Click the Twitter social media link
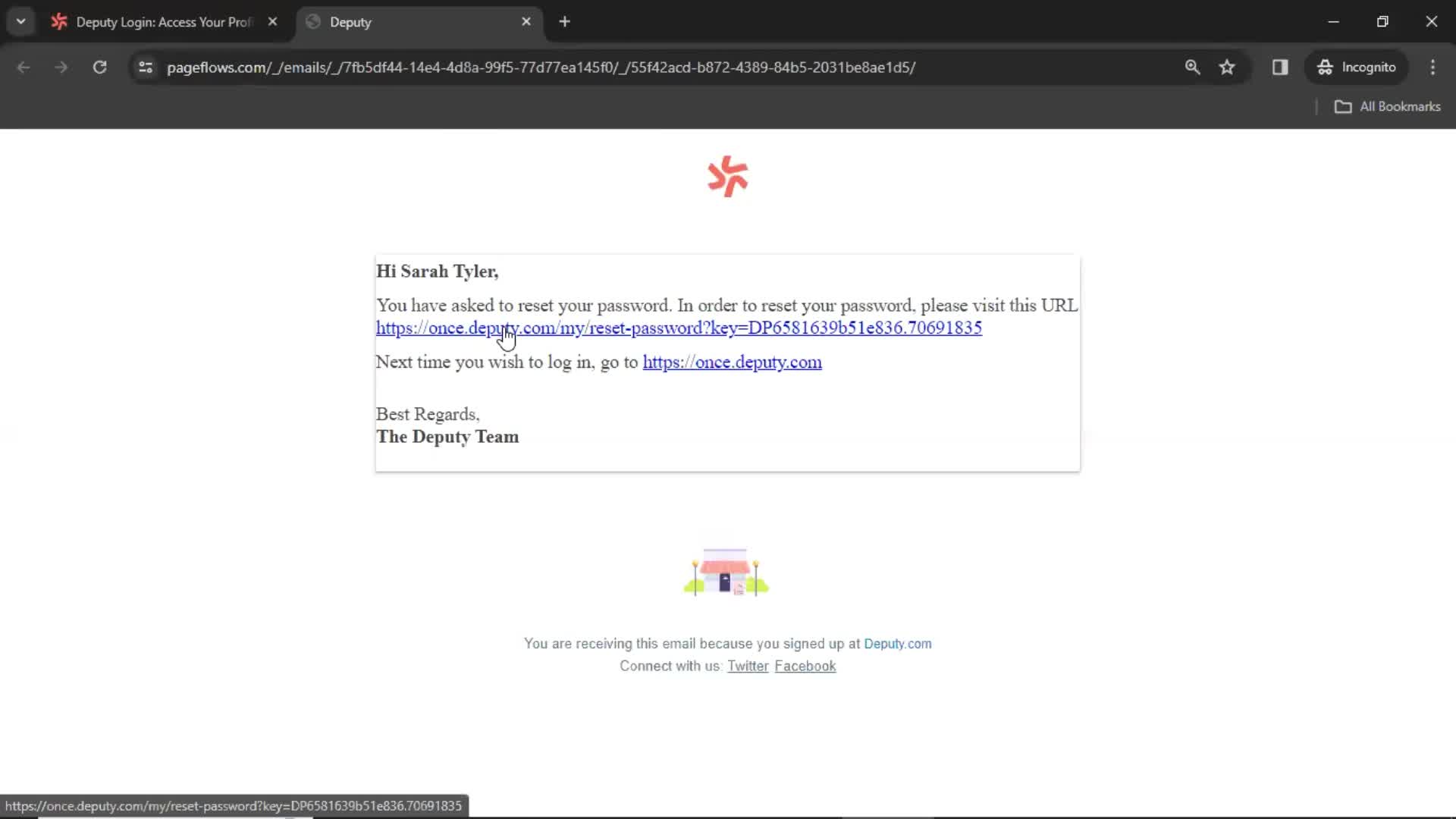This screenshot has width=1456, height=819. [x=747, y=666]
